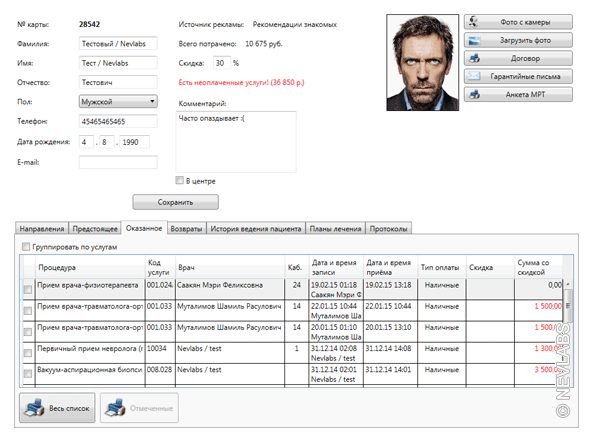Click the printer icon on Весь список
Viewport: 593px width, 442px height.
[x=34, y=408]
